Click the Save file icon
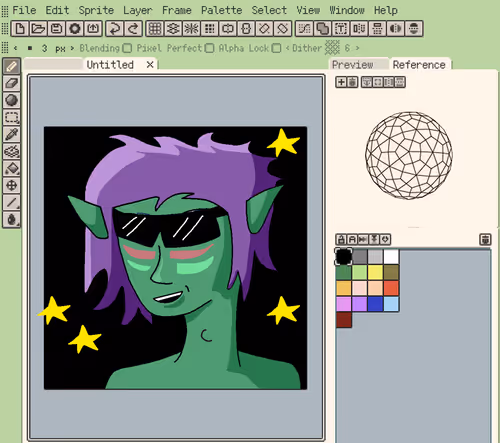Viewport: 500px width, 443px height. [x=56, y=28]
